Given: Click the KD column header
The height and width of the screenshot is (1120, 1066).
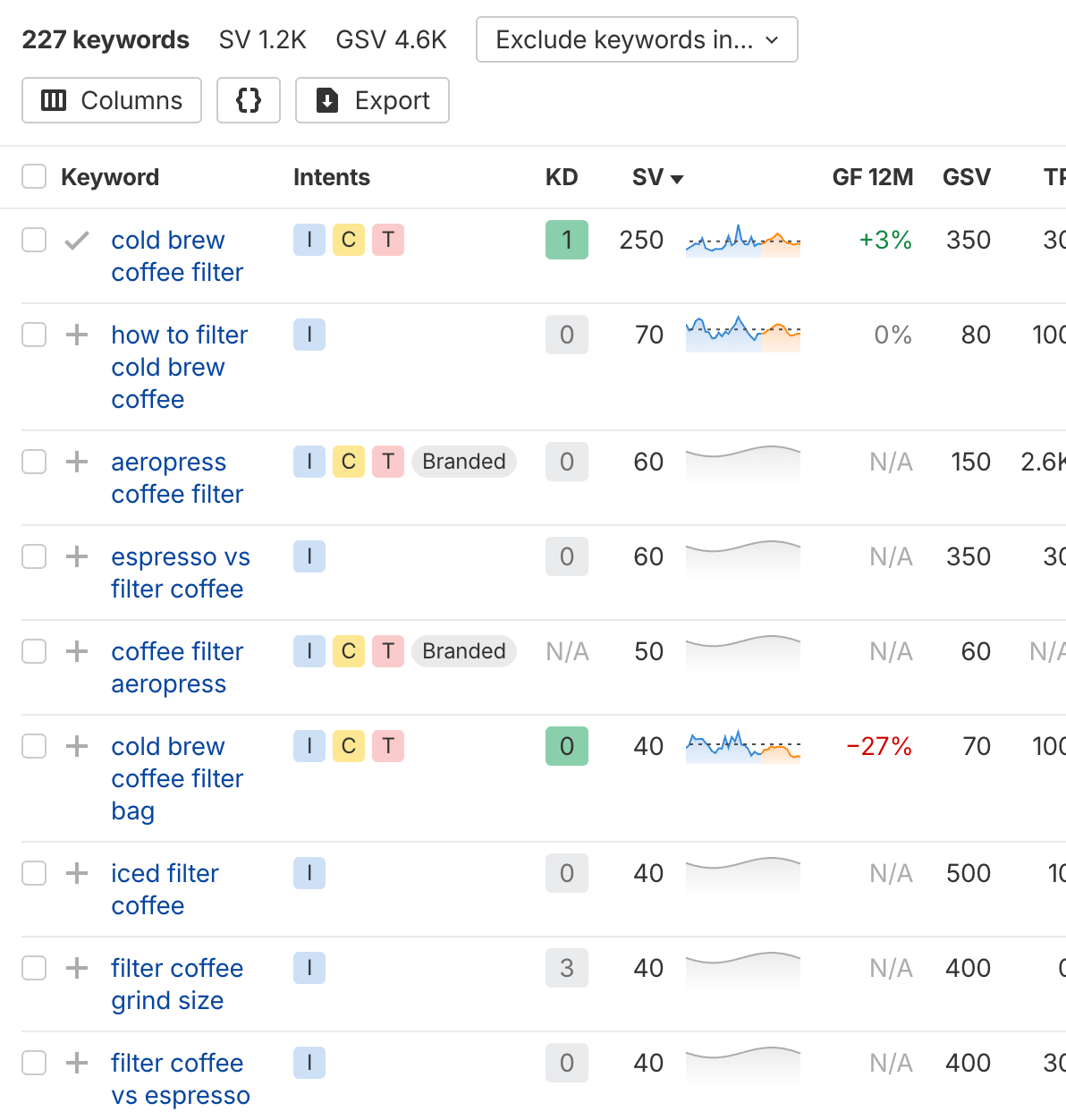Looking at the screenshot, I should [x=562, y=177].
